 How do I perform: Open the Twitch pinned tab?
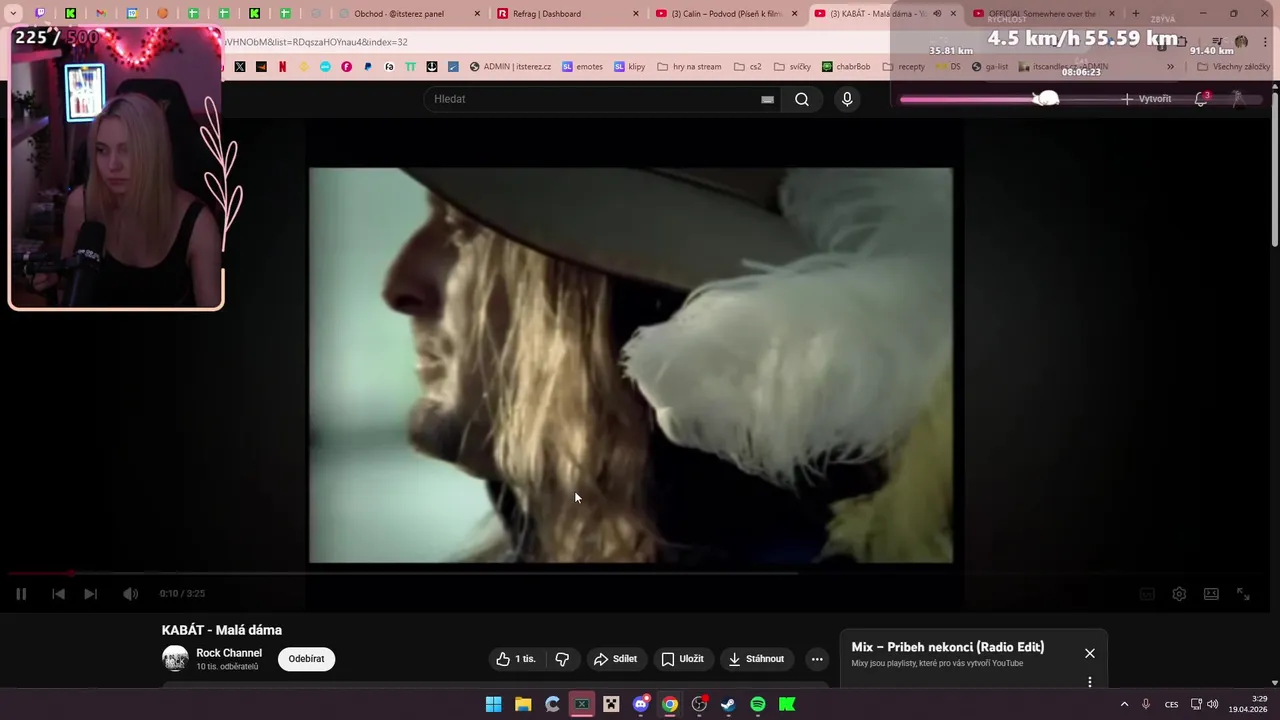(x=40, y=14)
